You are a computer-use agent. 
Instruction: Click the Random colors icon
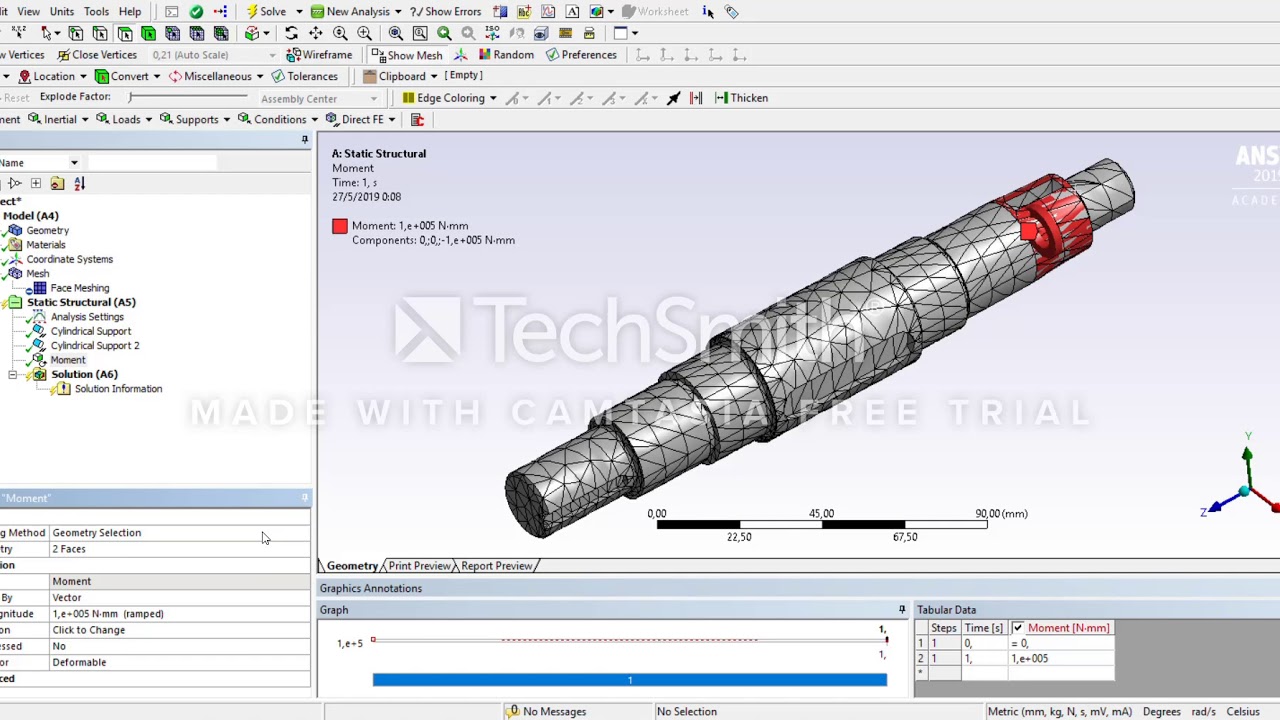[485, 55]
